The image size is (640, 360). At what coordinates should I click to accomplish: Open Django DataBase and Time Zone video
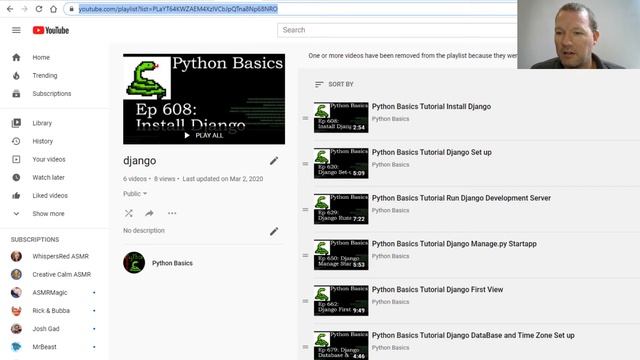click(x=473, y=335)
